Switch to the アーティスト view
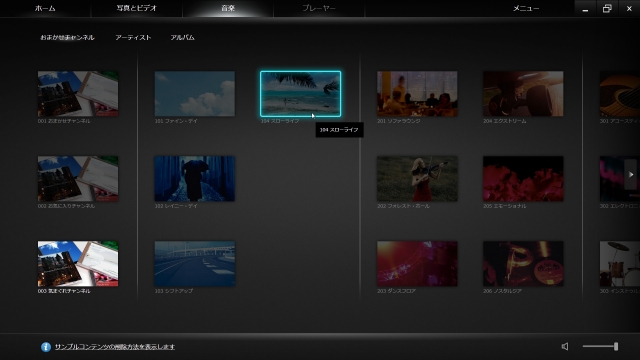Screen dimensions: 640x360 point(133,38)
